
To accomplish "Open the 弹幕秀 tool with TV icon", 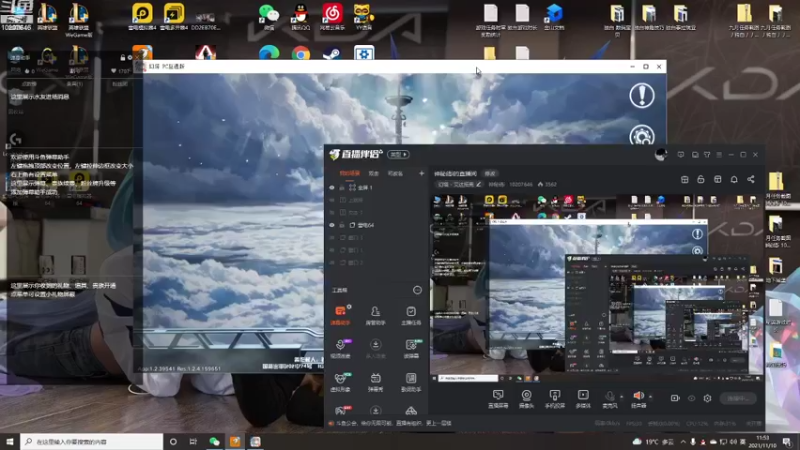I will pos(376,382).
